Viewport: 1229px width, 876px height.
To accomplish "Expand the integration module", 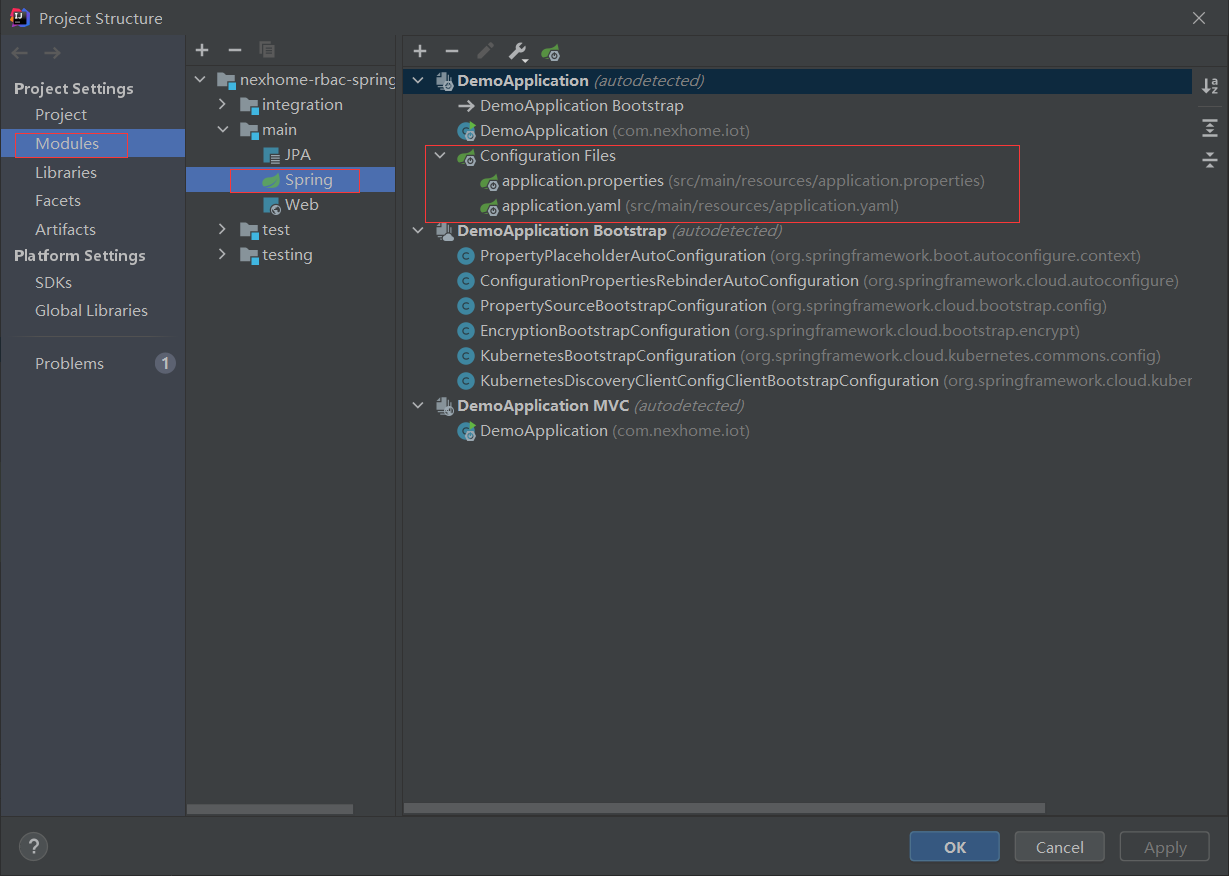I will [222, 105].
